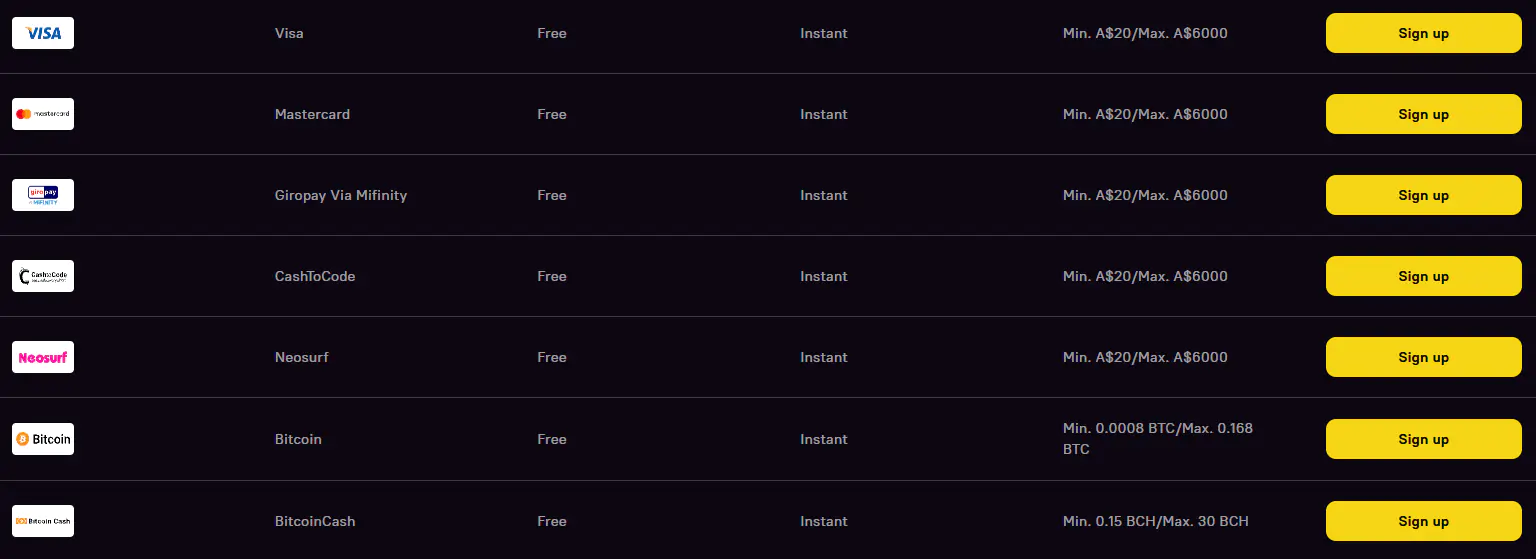Viewport: 1536px width, 559px height.
Task: Hit Sign up for Giropay Via Mifinity
Action: pyautogui.click(x=1423, y=195)
